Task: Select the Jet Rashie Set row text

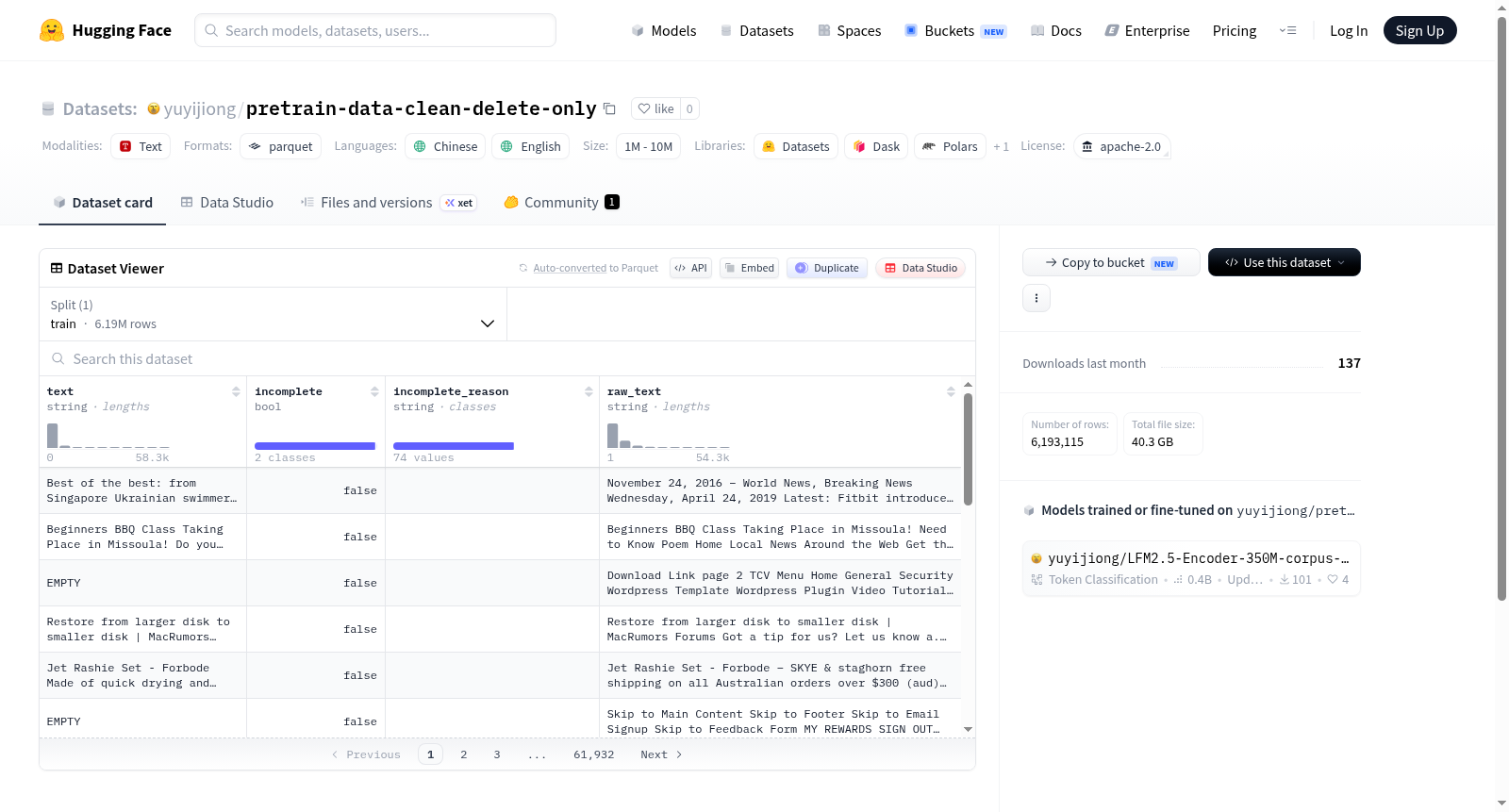Action: [131, 675]
